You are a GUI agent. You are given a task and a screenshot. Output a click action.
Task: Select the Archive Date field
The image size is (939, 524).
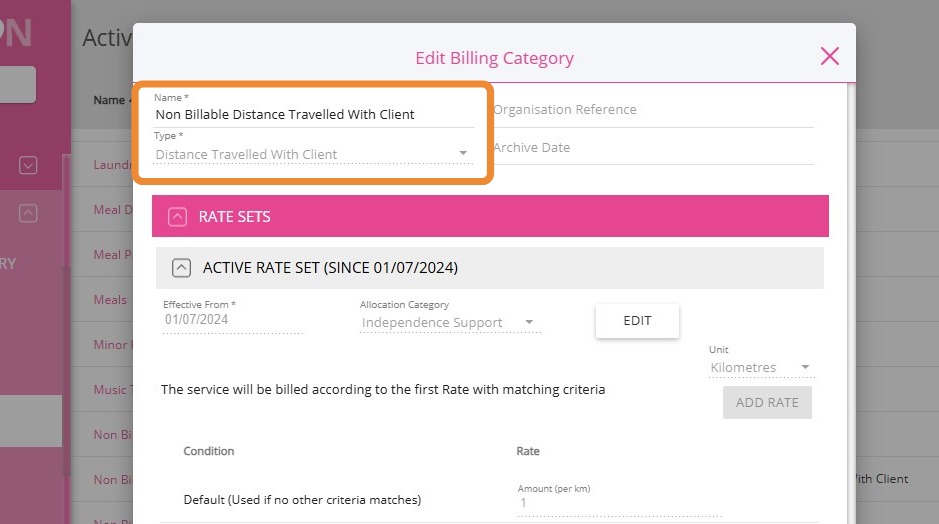[x=652, y=148]
